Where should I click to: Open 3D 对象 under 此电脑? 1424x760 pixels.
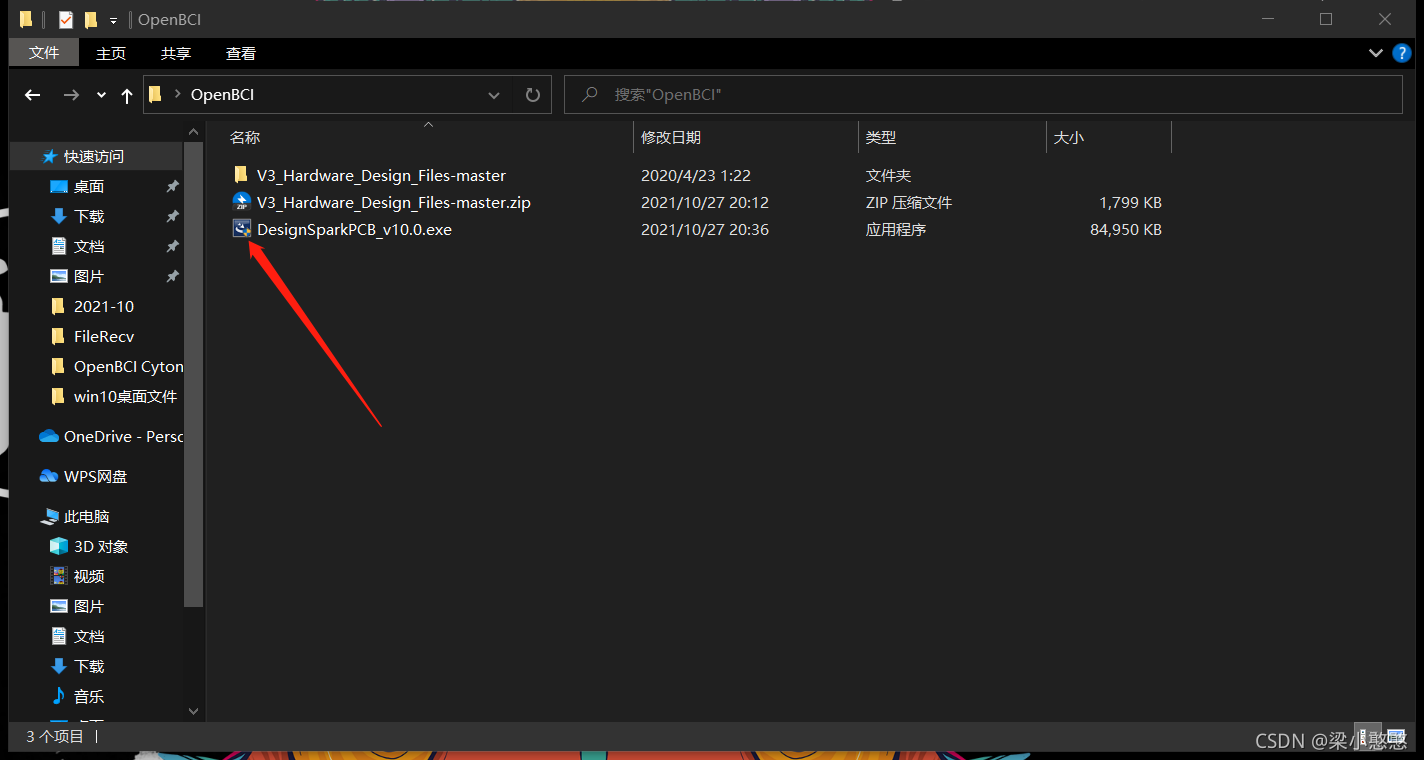coord(101,546)
